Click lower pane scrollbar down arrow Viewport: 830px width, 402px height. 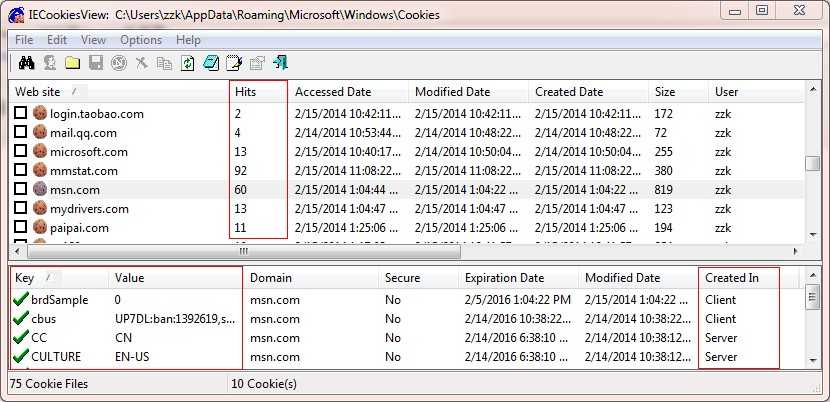(x=813, y=361)
